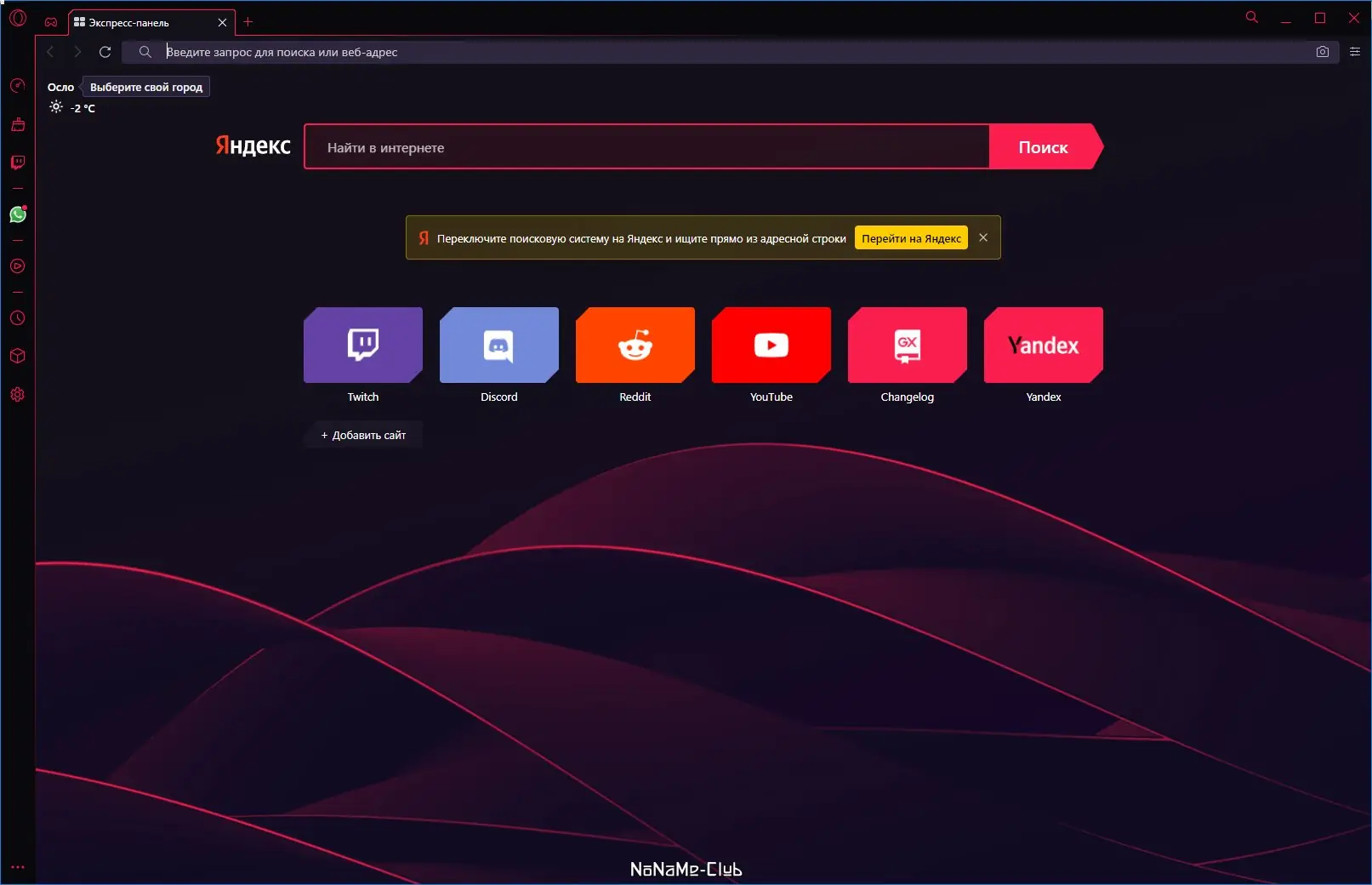1372x885 pixels.
Task: Open WhatsApp messenger in the sidebar
Action: pyautogui.click(x=18, y=214)
